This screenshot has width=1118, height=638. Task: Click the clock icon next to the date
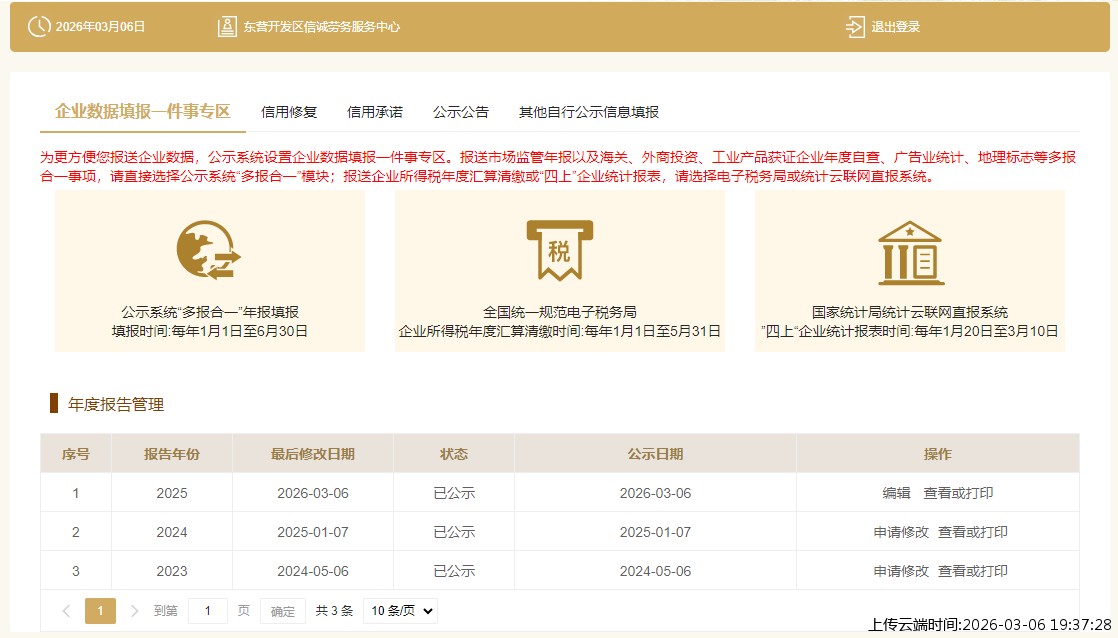[38, 26]
